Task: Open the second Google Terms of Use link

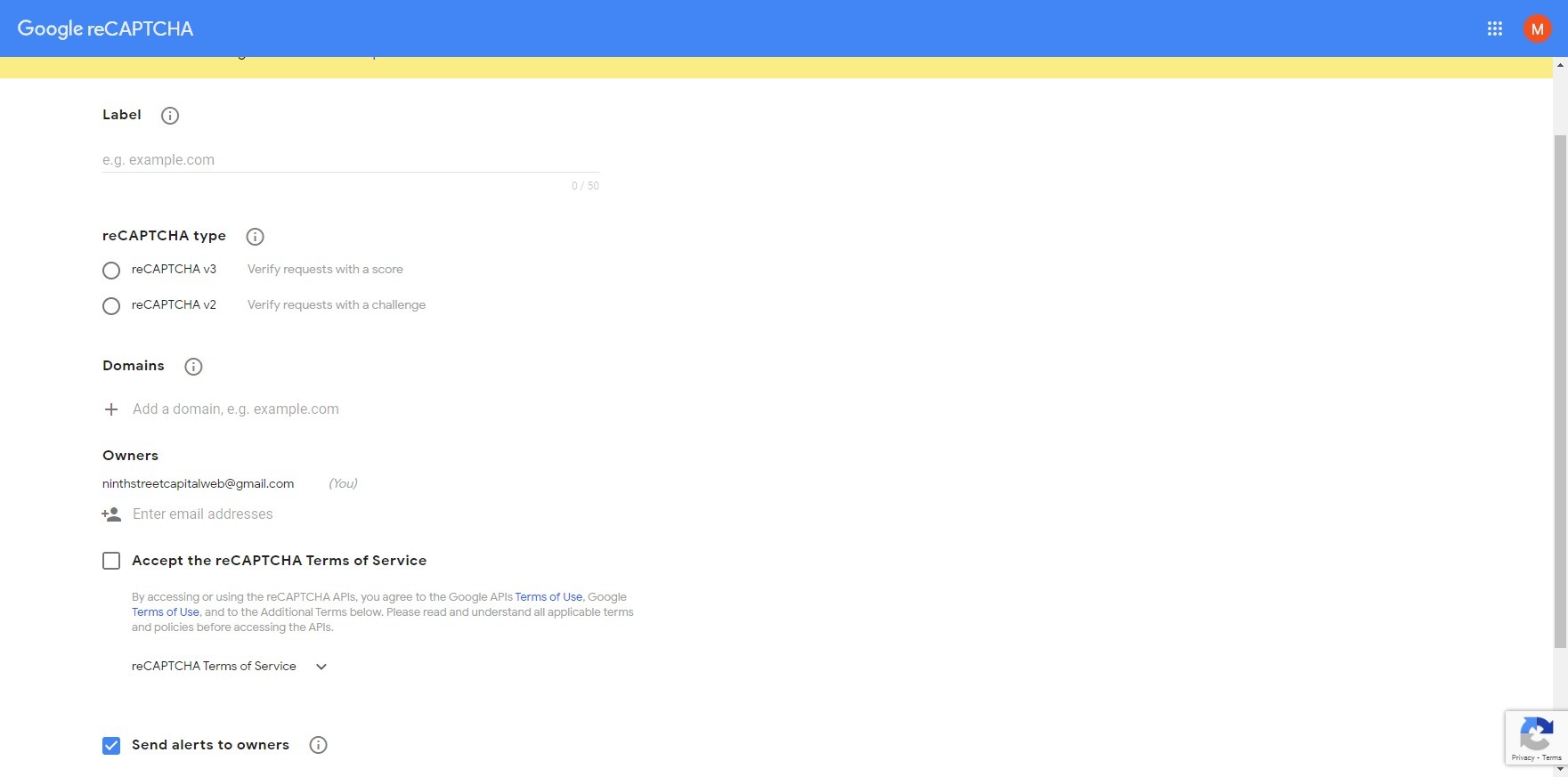Action: [x=166, y=612]
